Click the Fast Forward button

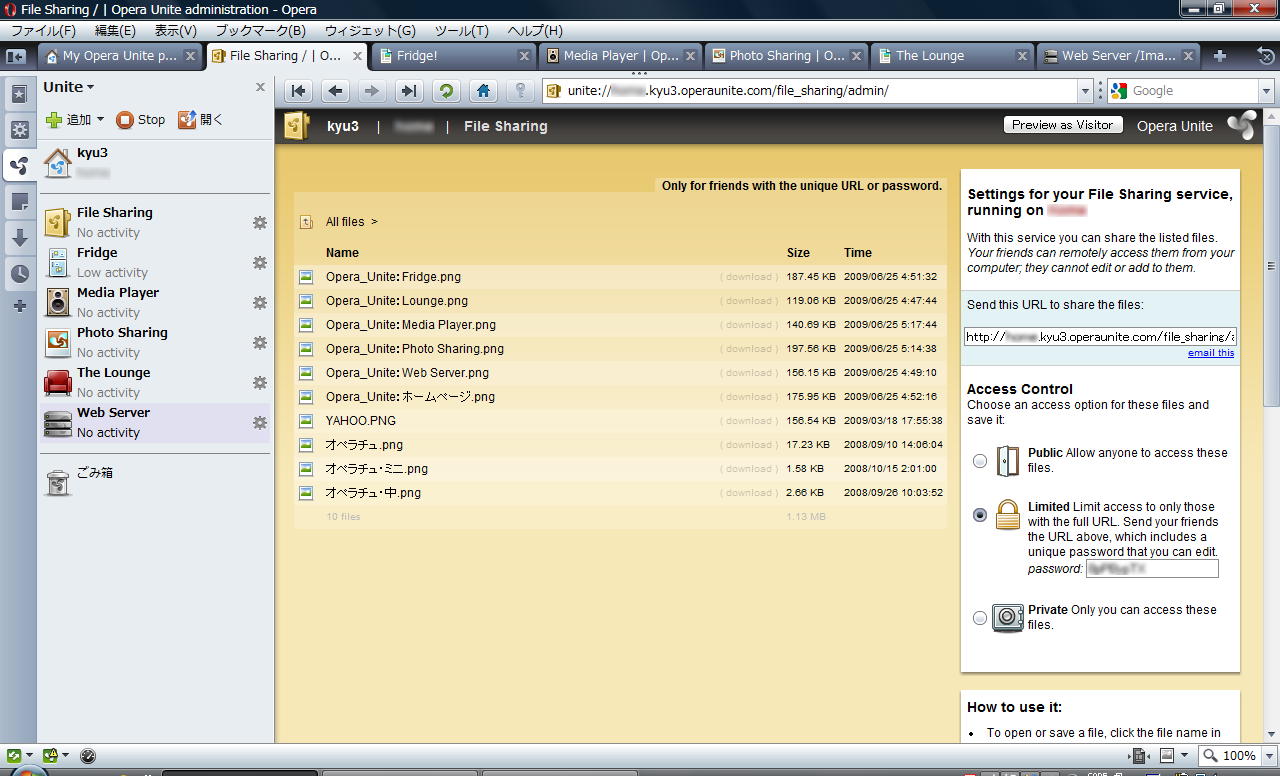coord(408,91)
